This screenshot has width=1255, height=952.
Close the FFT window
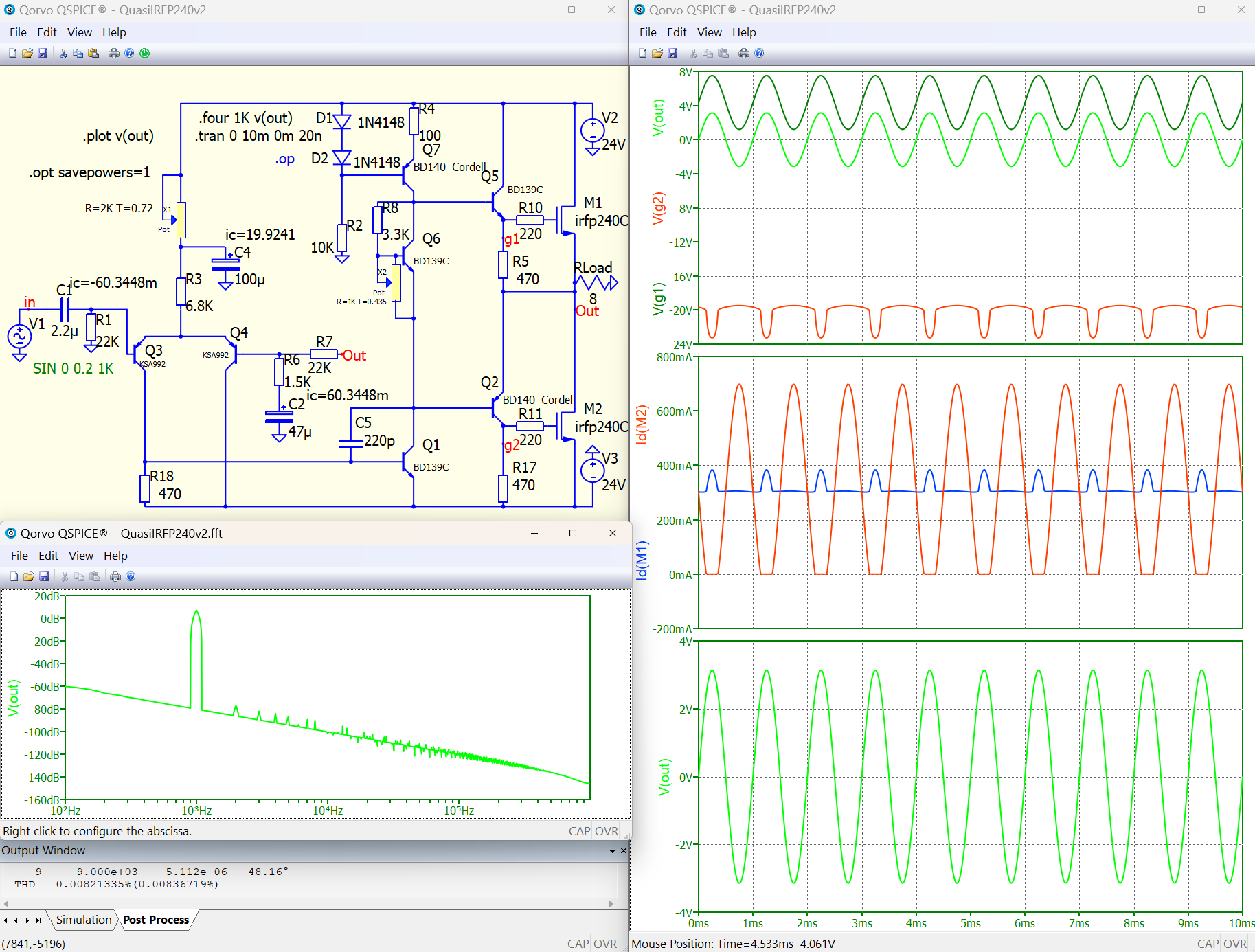pos(613,534)
